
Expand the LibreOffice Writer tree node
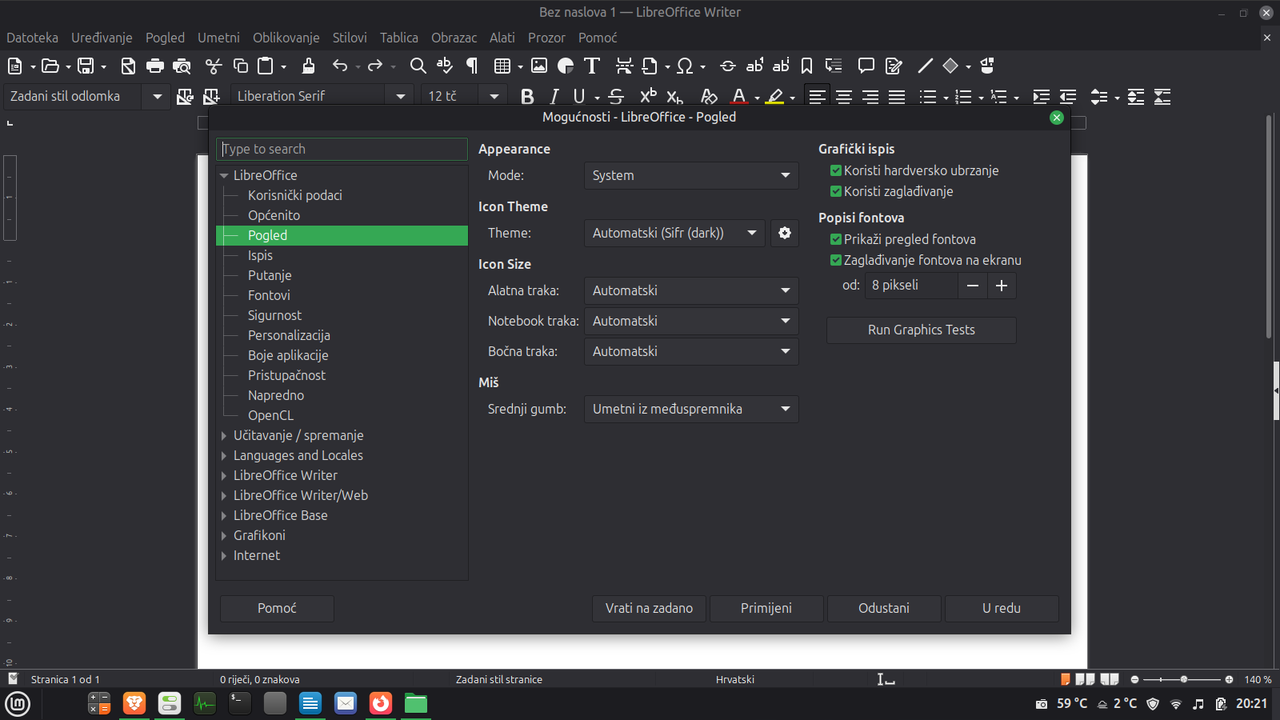(224, 476)
